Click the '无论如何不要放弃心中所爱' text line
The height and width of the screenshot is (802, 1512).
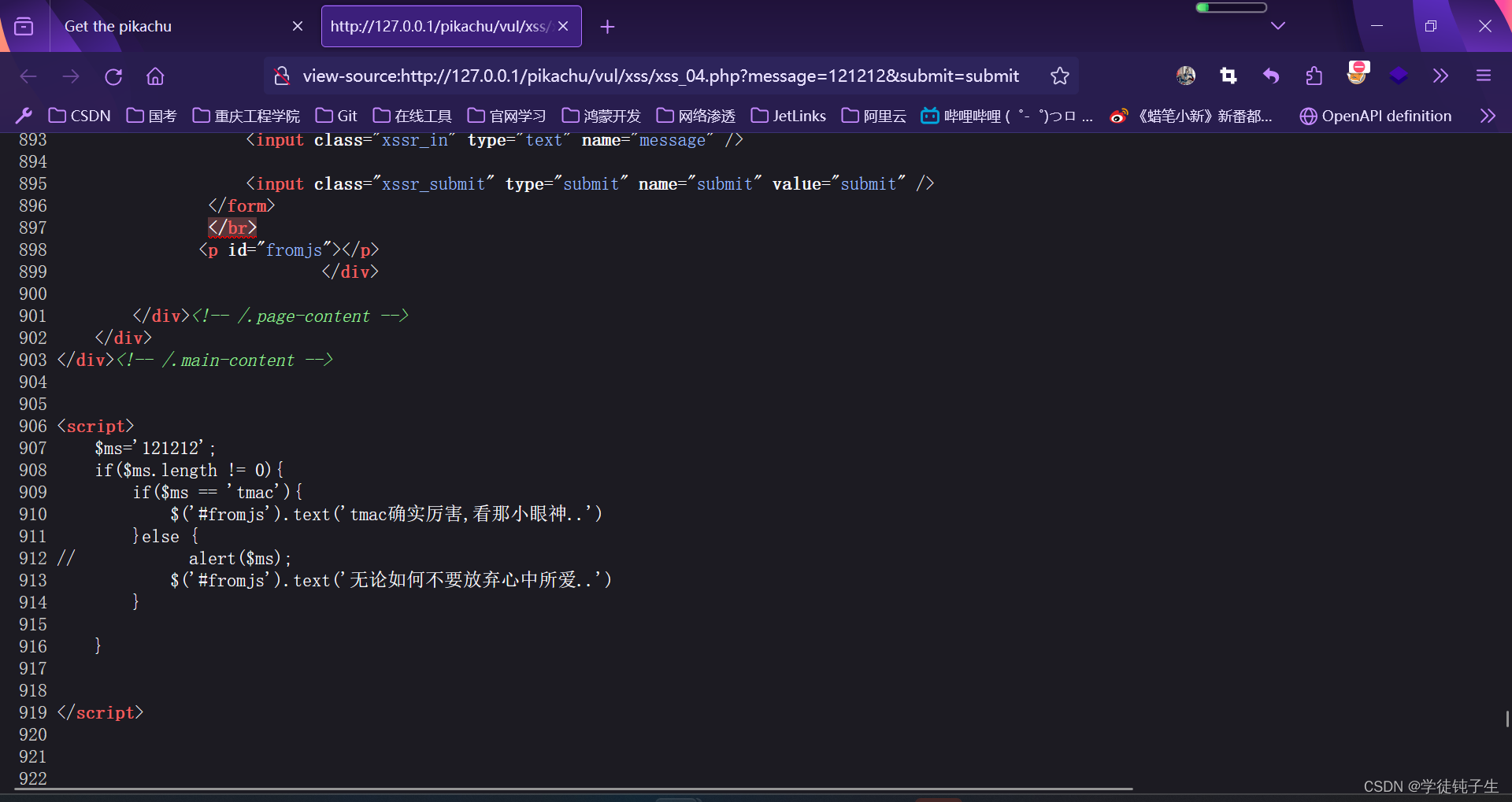tap(391, 580)
